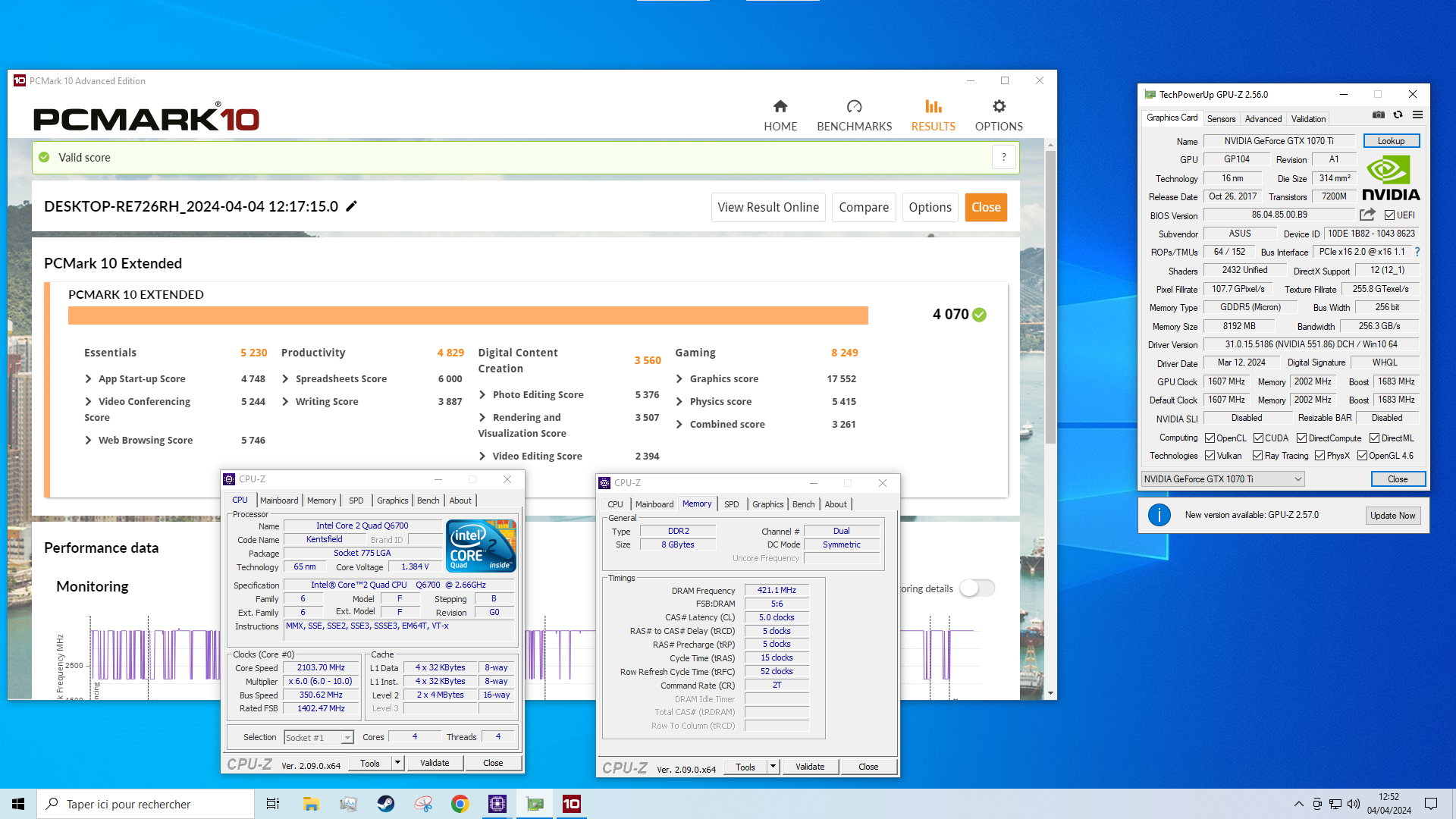
Task: Expand Spreadsheets Score details
Action: 285,378
